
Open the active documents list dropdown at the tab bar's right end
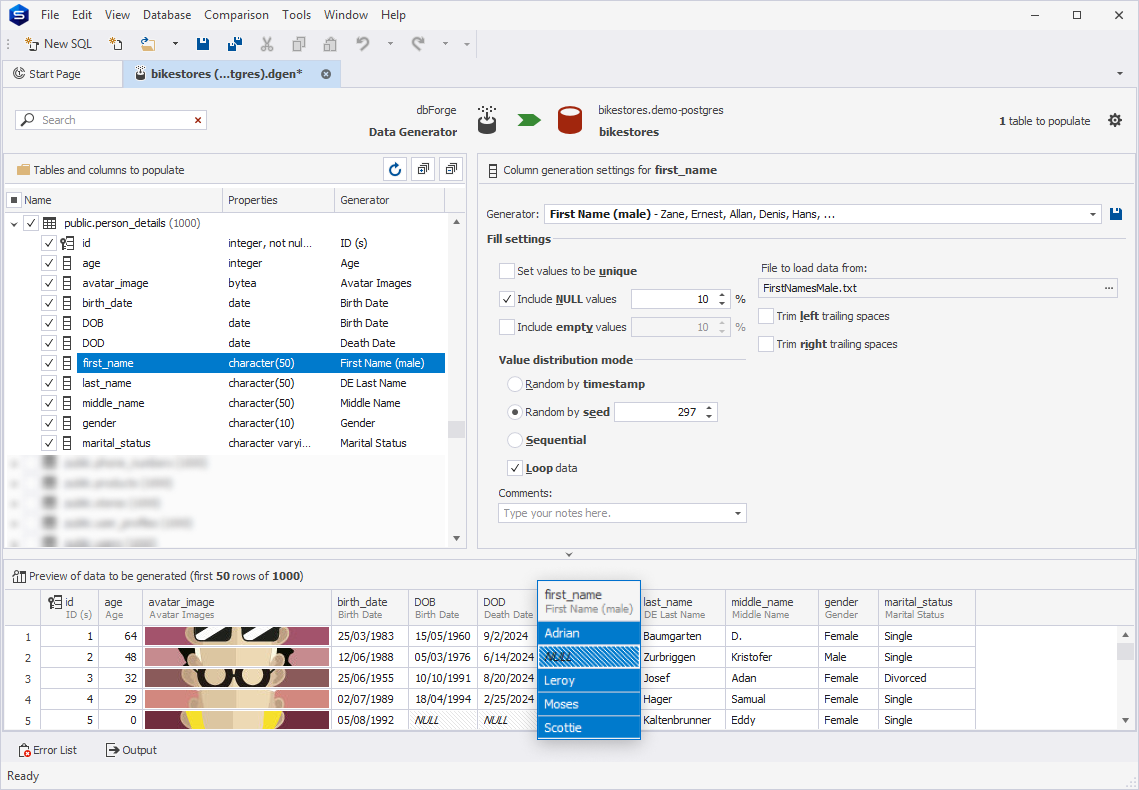[1119, 74]
